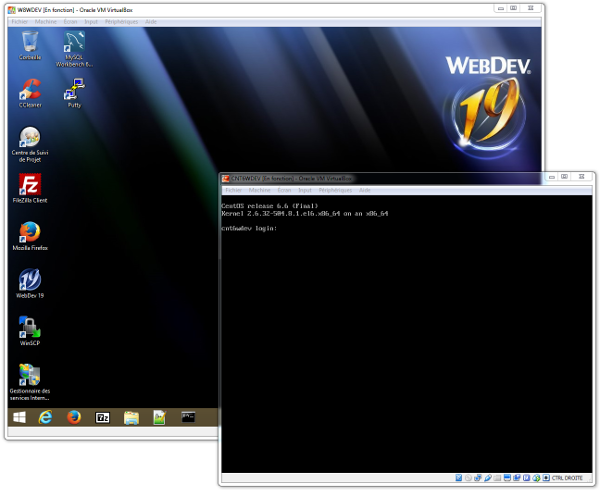The height and width of the screenshot is (490, 600).
Task: Click the Windows Start button in taskbar
Action: (x=20, y=417)
